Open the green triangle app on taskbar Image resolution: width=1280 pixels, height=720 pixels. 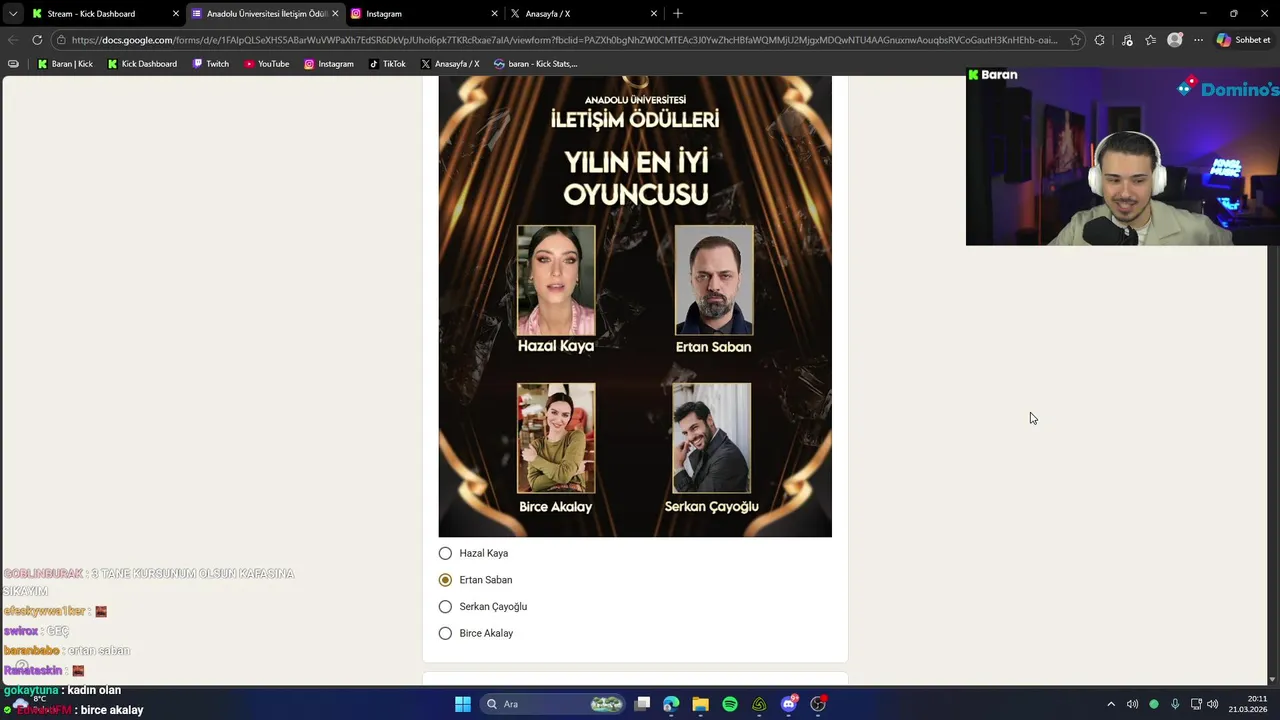(x=759, y=704)
